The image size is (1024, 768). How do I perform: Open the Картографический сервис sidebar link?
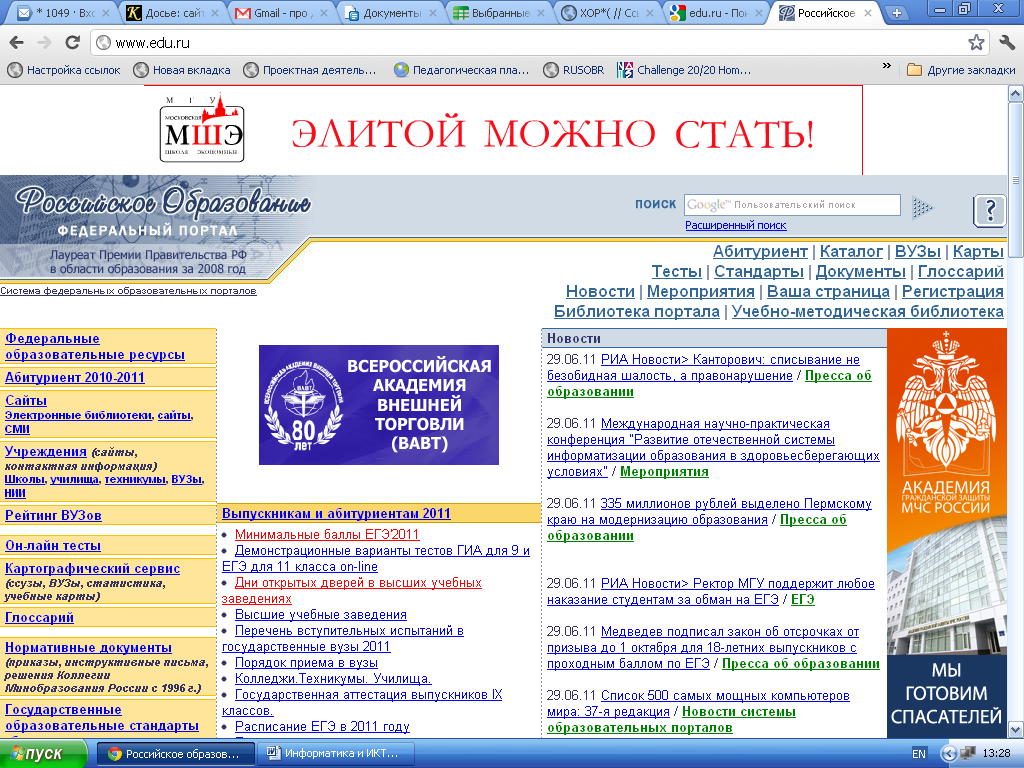click(92, 568)
